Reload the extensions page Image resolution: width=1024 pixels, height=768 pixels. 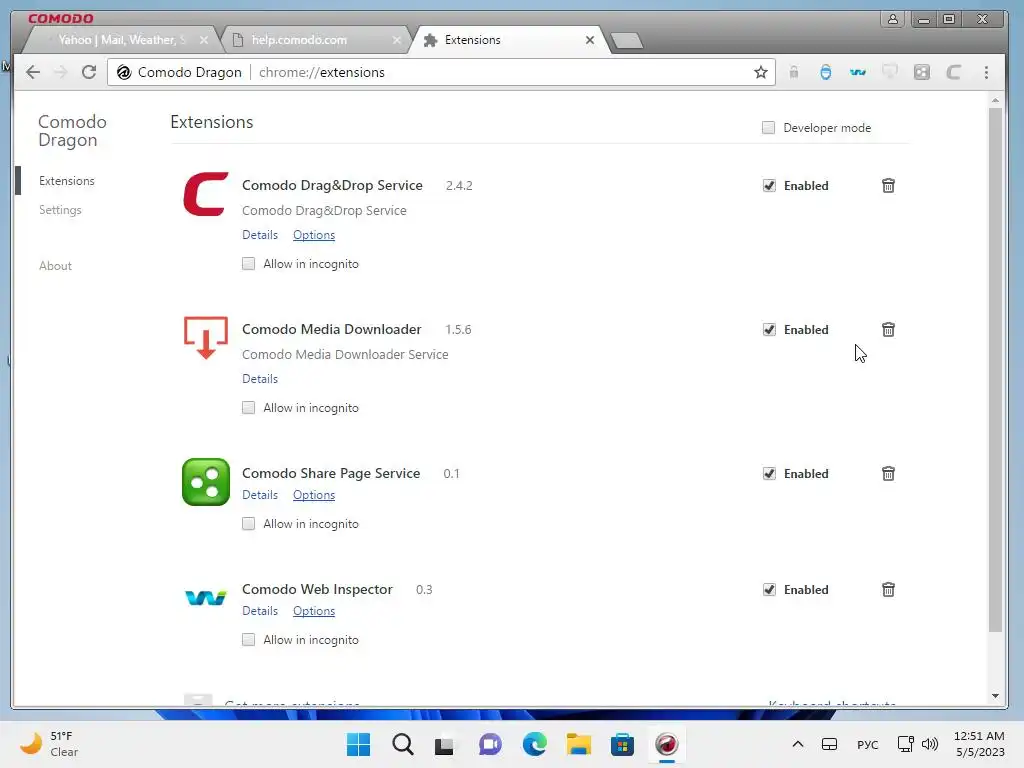pos(89,72)
